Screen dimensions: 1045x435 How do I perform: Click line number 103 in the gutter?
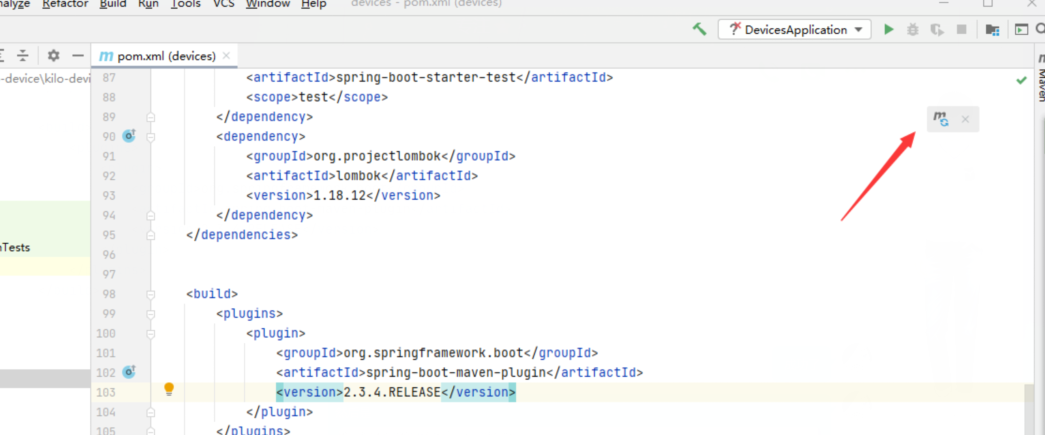[x=104, y=392]
